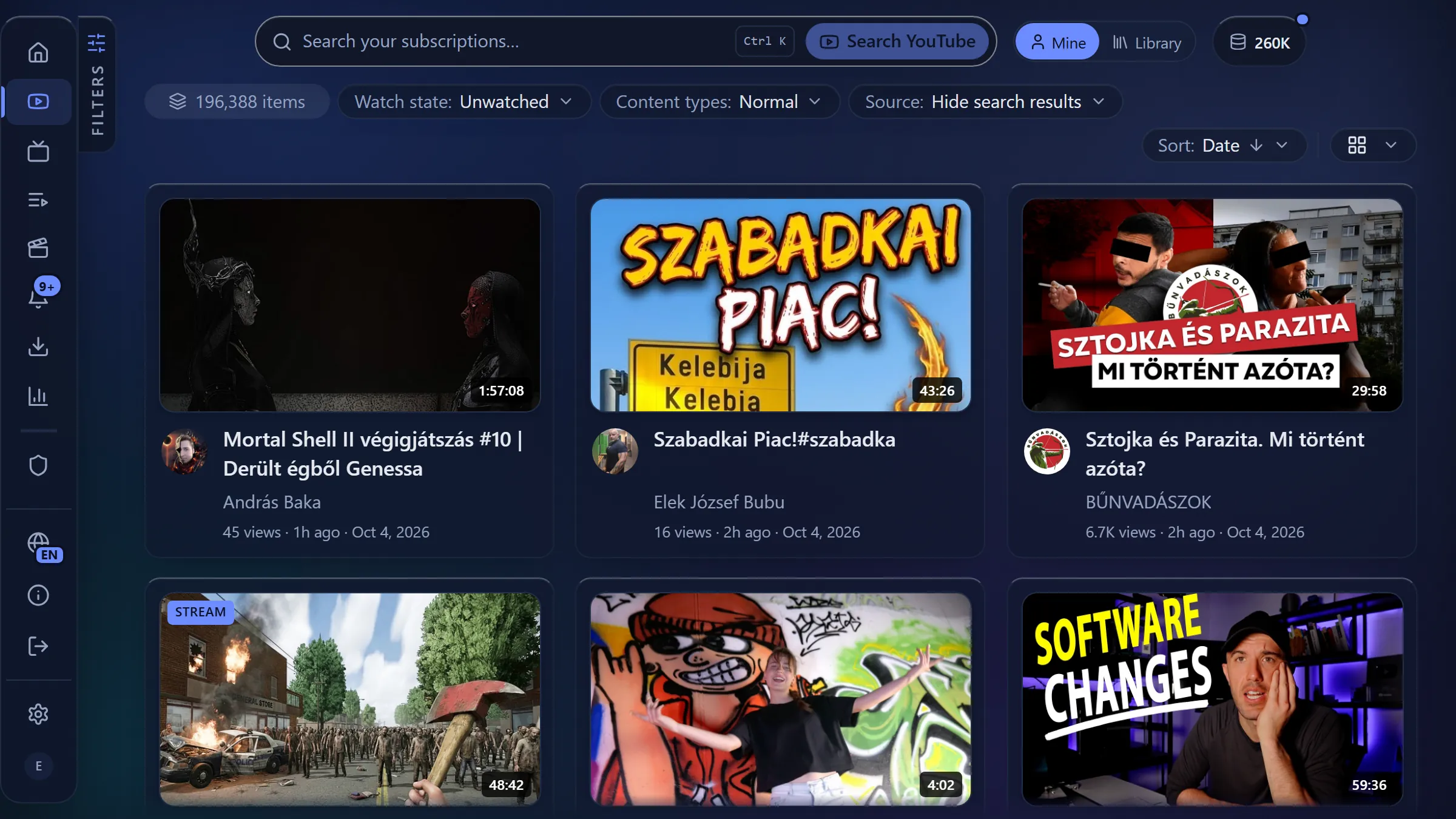Open the shield icon in sidebar
This screenshot has height=819, width=1456.
pyautogui.click(x=38, y=465)
